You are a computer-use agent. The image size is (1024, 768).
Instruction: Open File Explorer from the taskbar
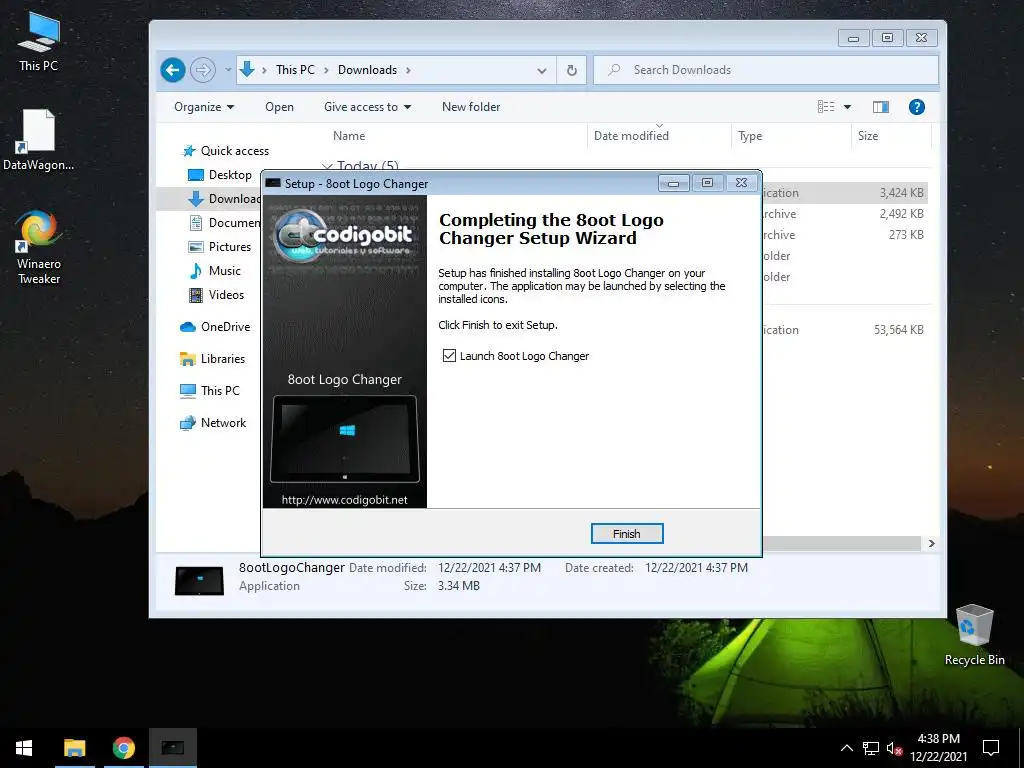tap(74, 748)
